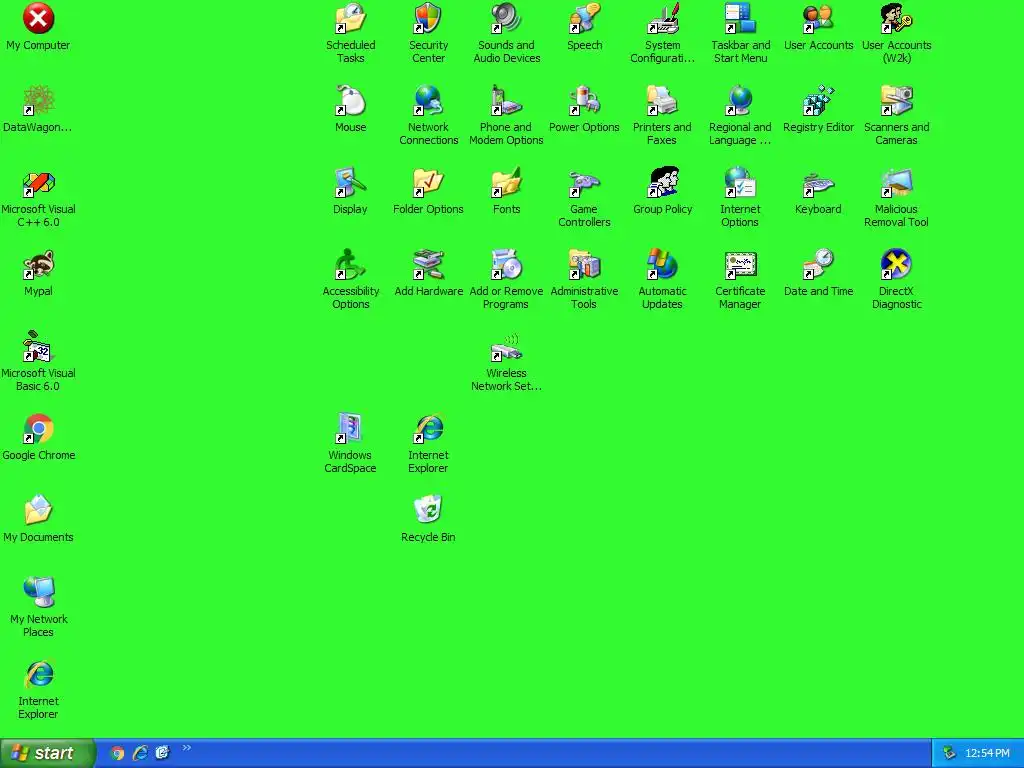1024x768 pixels.
Task: Select the Network Connections icon
Action: click(x=428, y=101)
